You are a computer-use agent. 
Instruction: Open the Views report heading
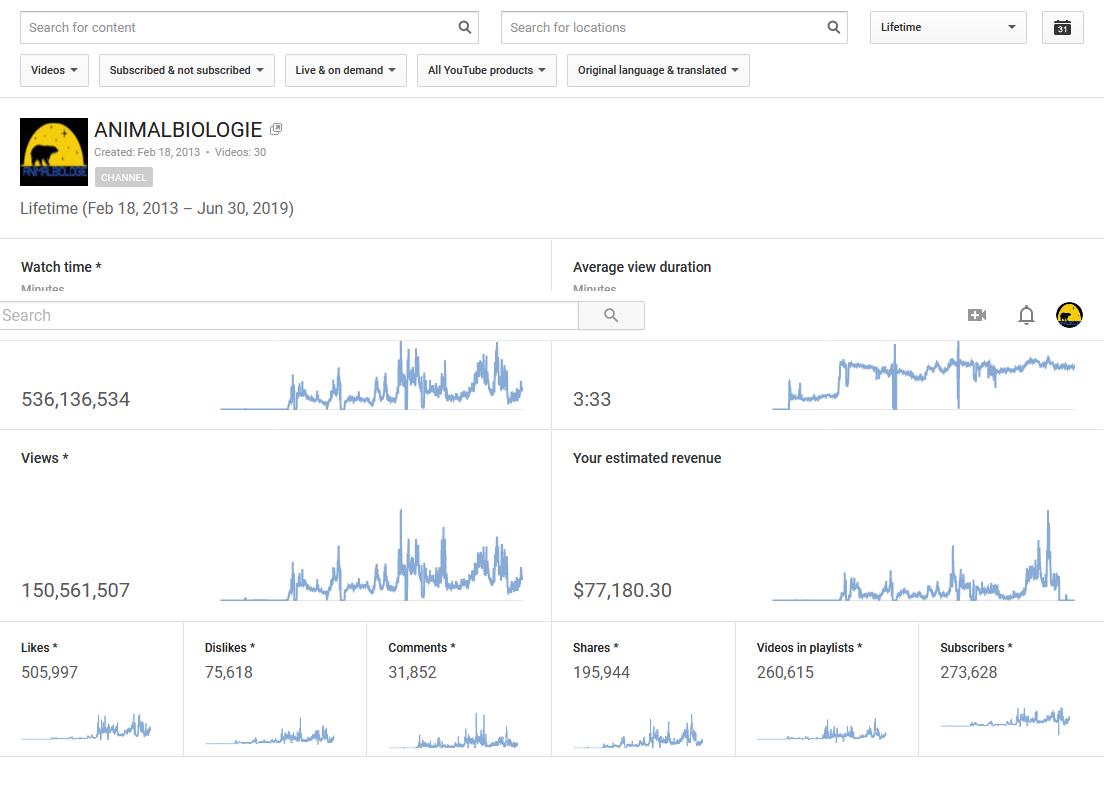(x=44, y=458)
